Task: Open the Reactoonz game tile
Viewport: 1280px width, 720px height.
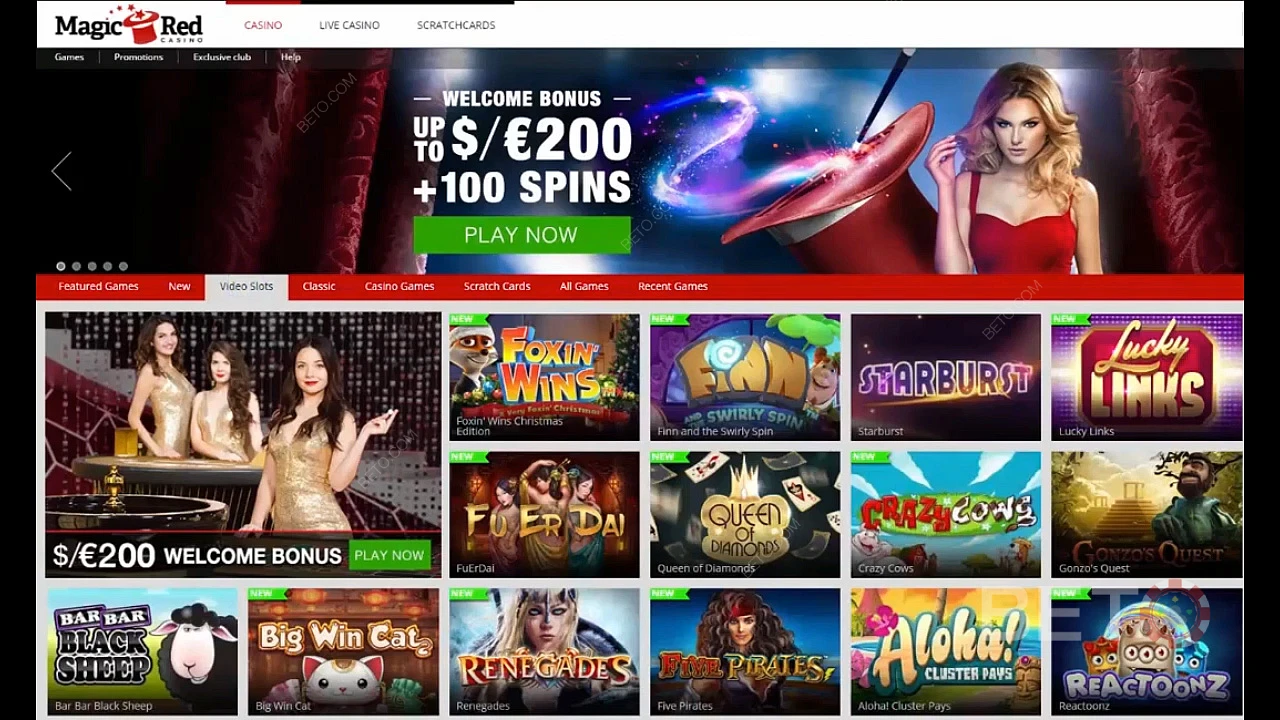Action: (1146, 651)
